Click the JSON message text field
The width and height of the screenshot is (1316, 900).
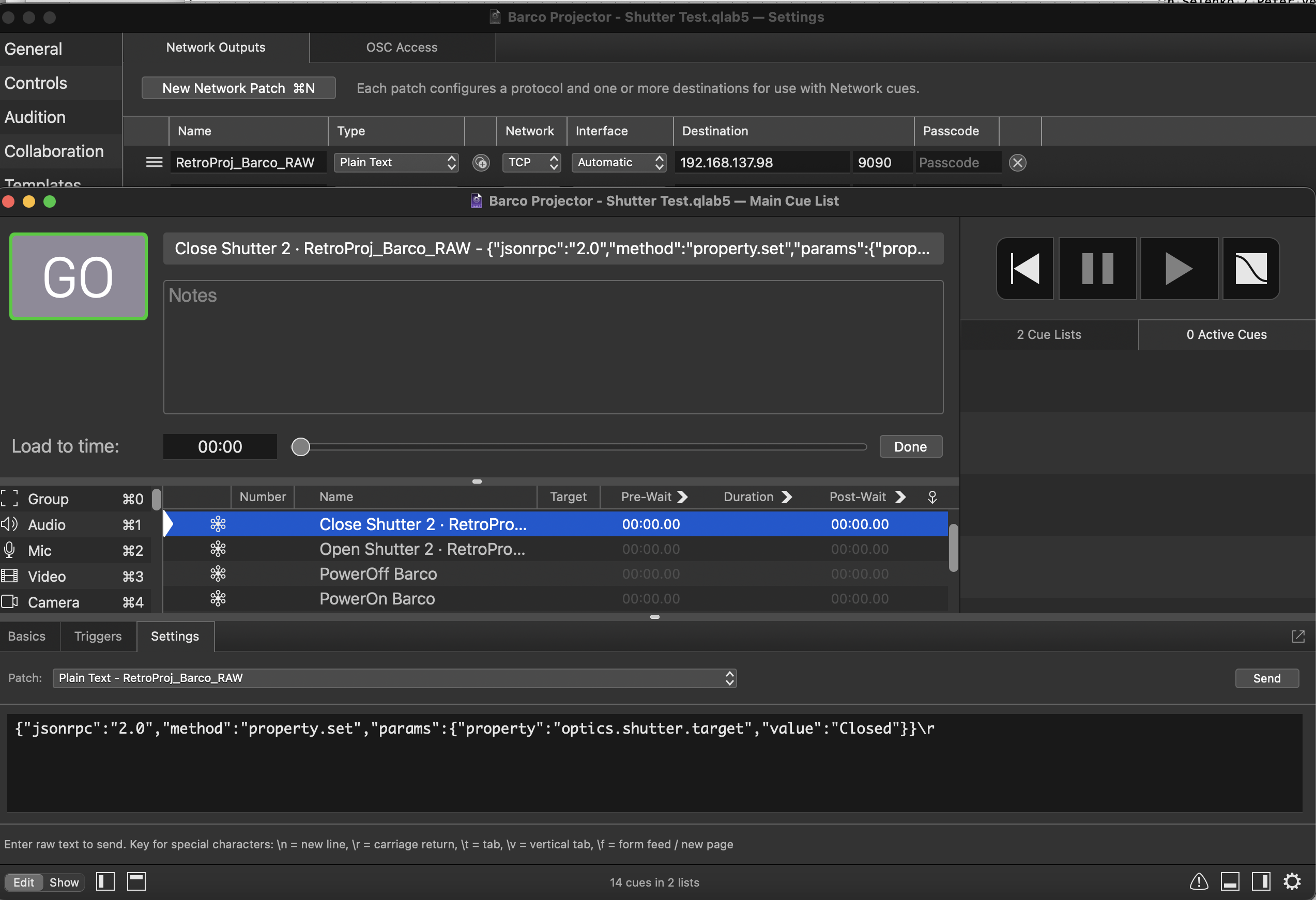coord(654,763)
